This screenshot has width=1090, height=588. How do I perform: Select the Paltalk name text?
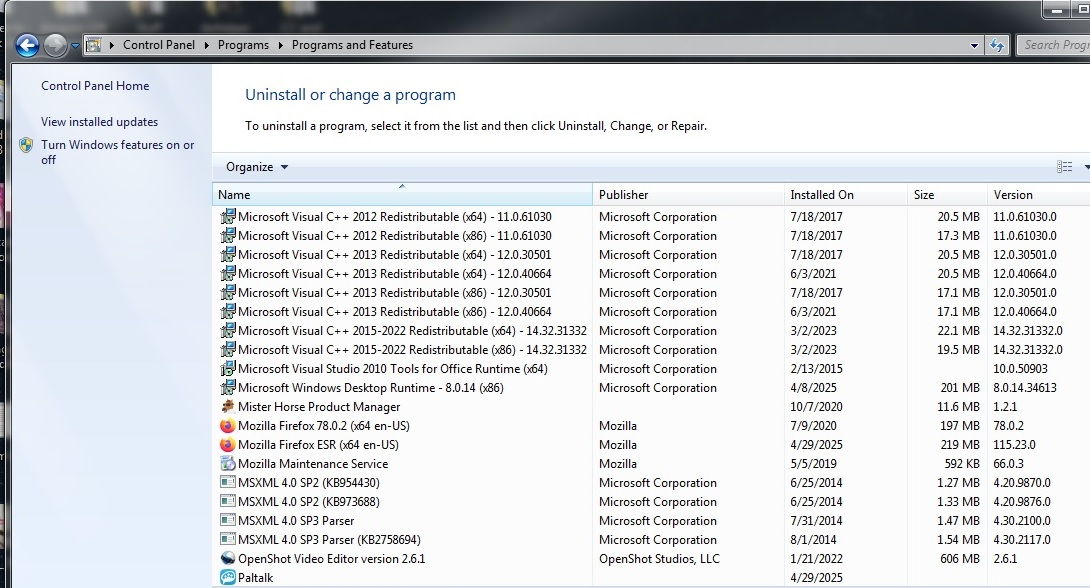tap(255, 578)
